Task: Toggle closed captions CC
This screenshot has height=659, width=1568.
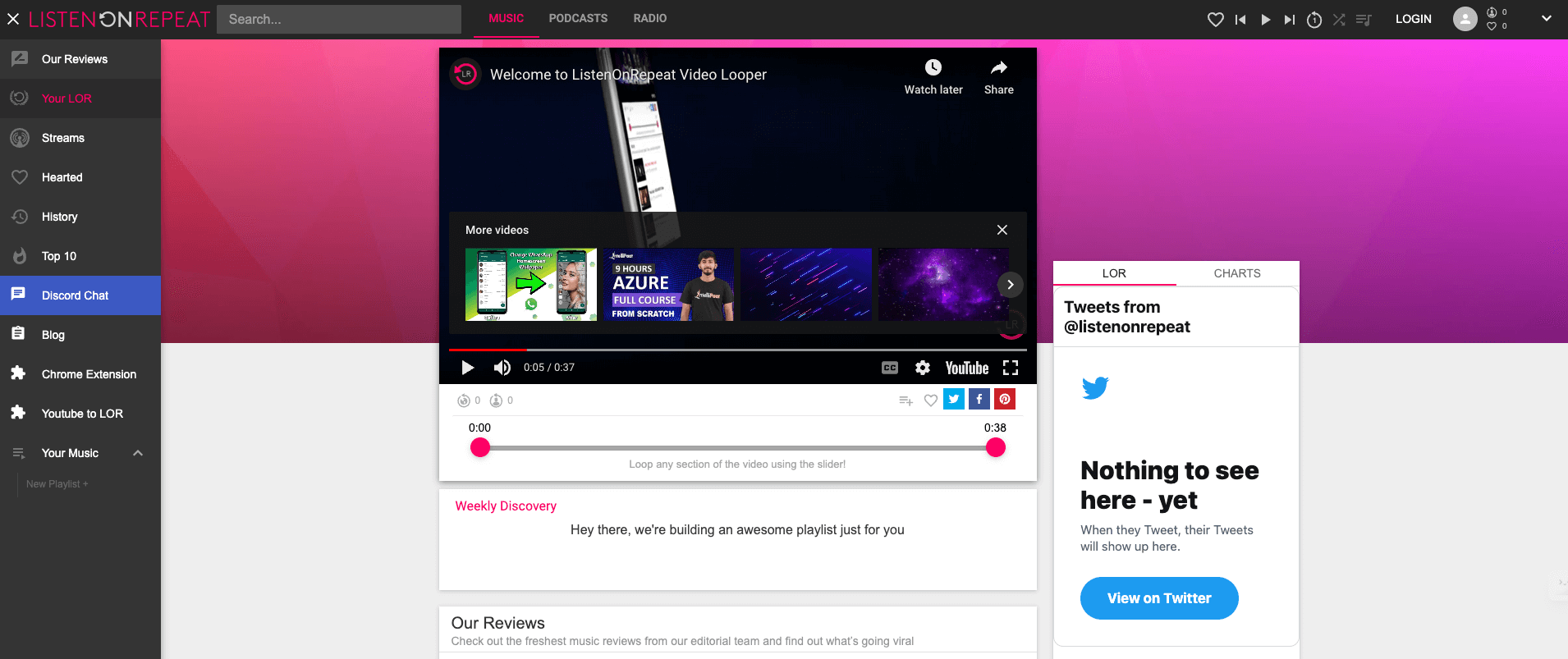Action: [890, 368]
